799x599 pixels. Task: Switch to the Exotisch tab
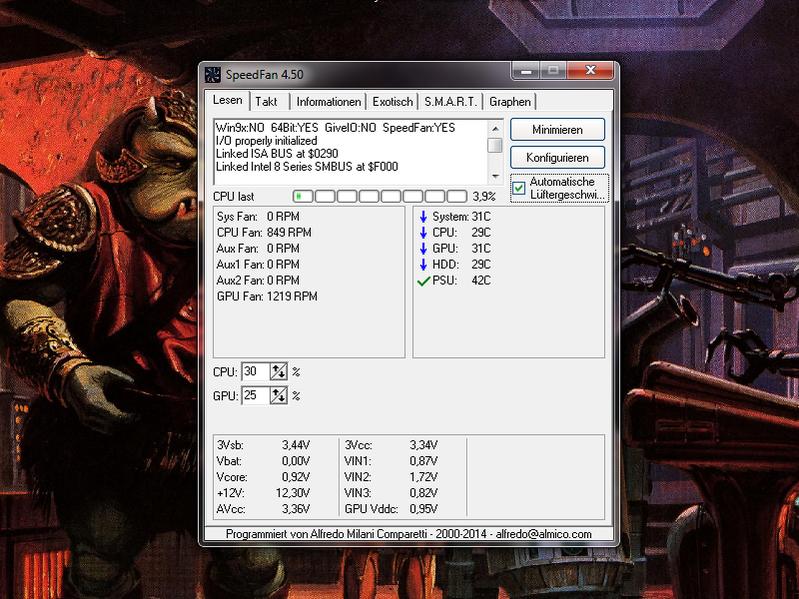(x=392, y=102)
